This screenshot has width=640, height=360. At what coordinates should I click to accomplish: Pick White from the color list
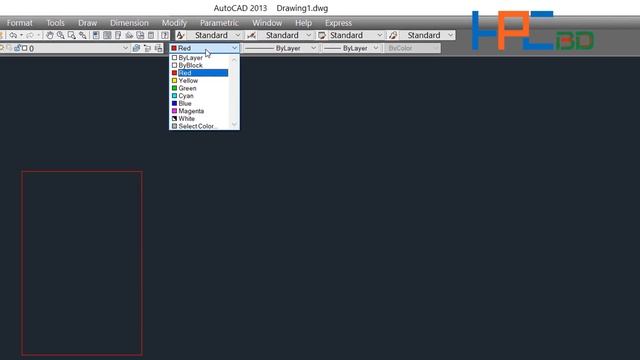click(x=200, y=118)
